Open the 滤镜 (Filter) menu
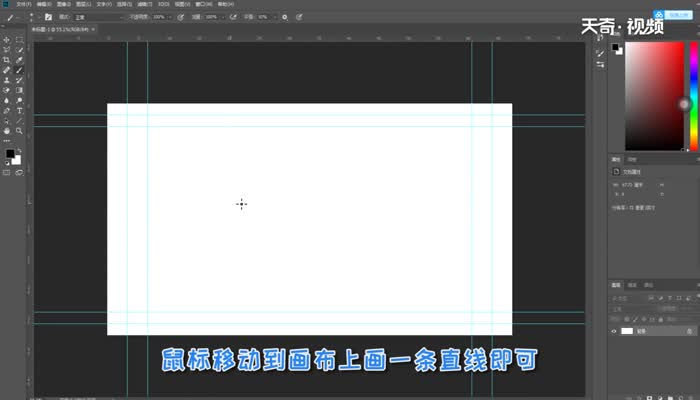 [x=144, y=4]
